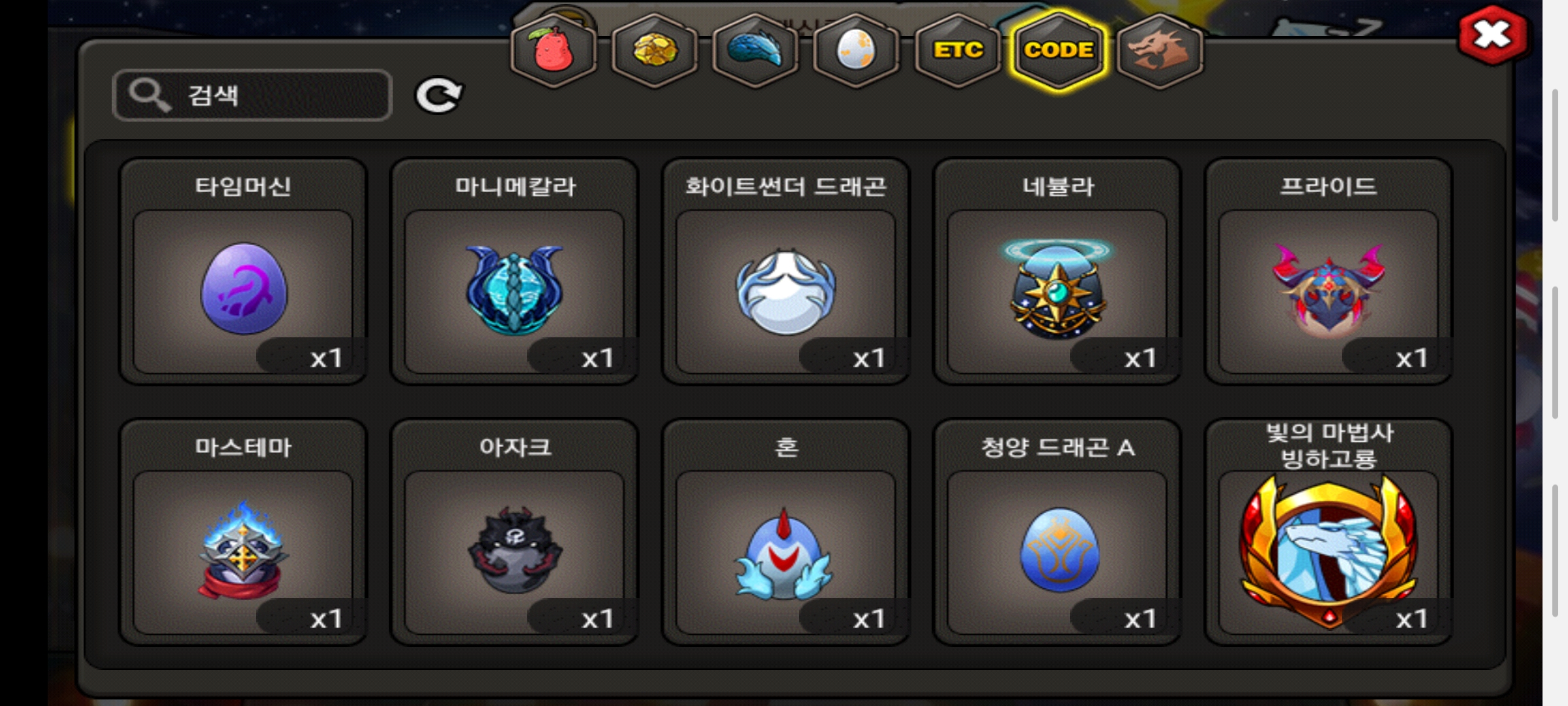1568x706 pixels.
Task: Select the 프라이드 horned egg
Action: tap(1329, 271)
